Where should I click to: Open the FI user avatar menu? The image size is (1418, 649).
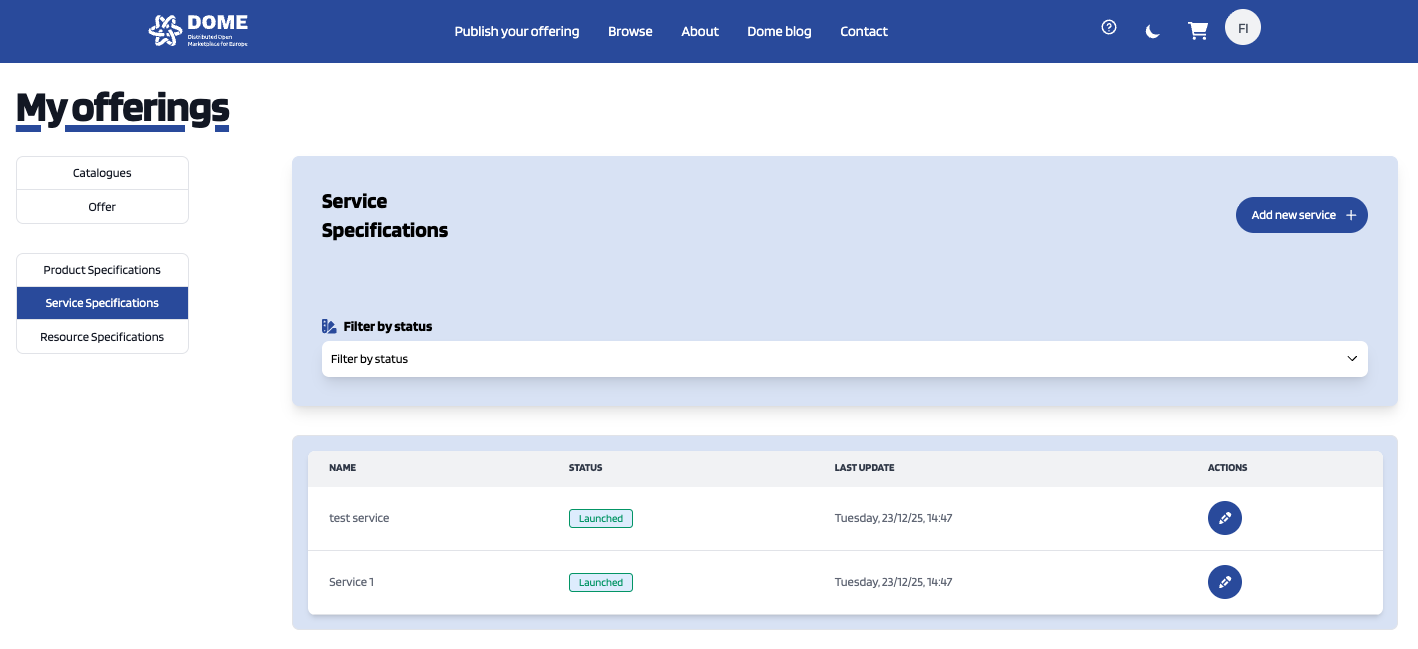(1242, 28)
